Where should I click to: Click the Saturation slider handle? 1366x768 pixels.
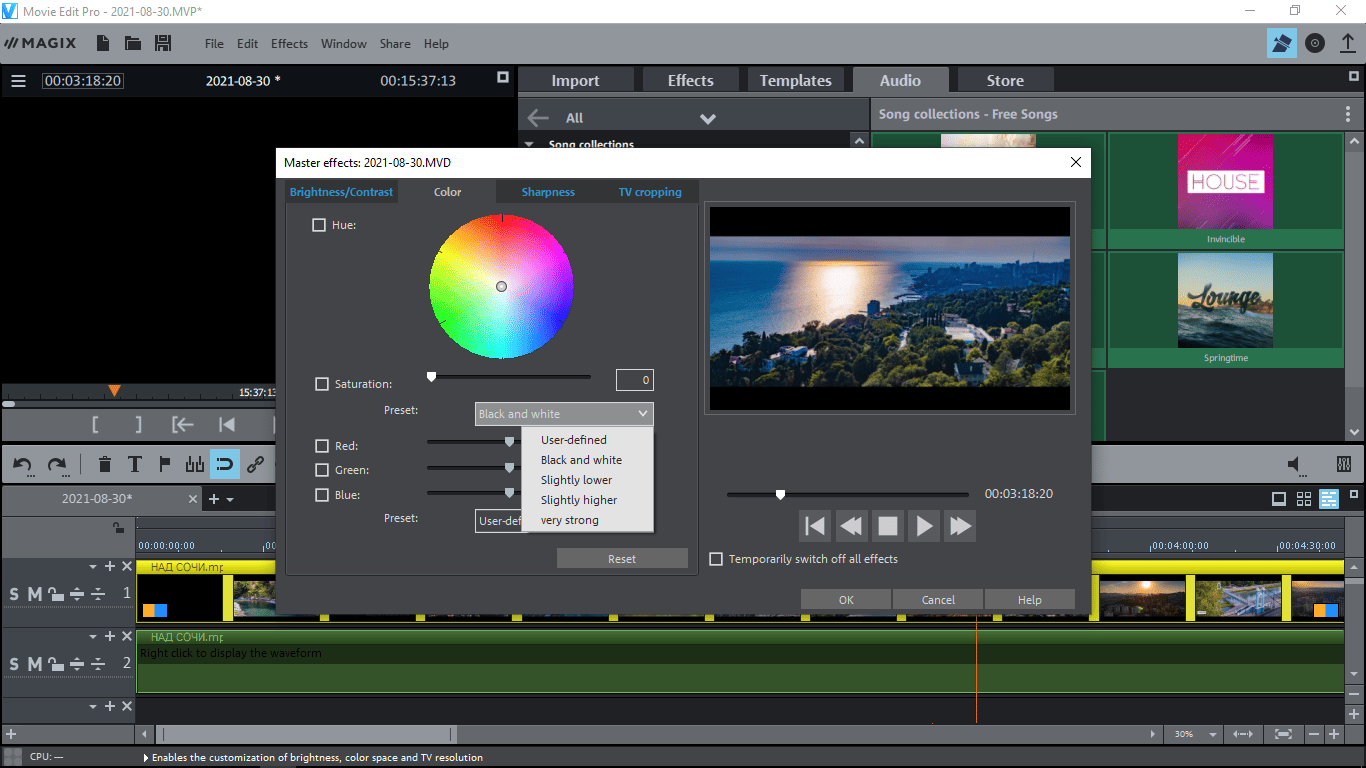[x=431, y=377]
